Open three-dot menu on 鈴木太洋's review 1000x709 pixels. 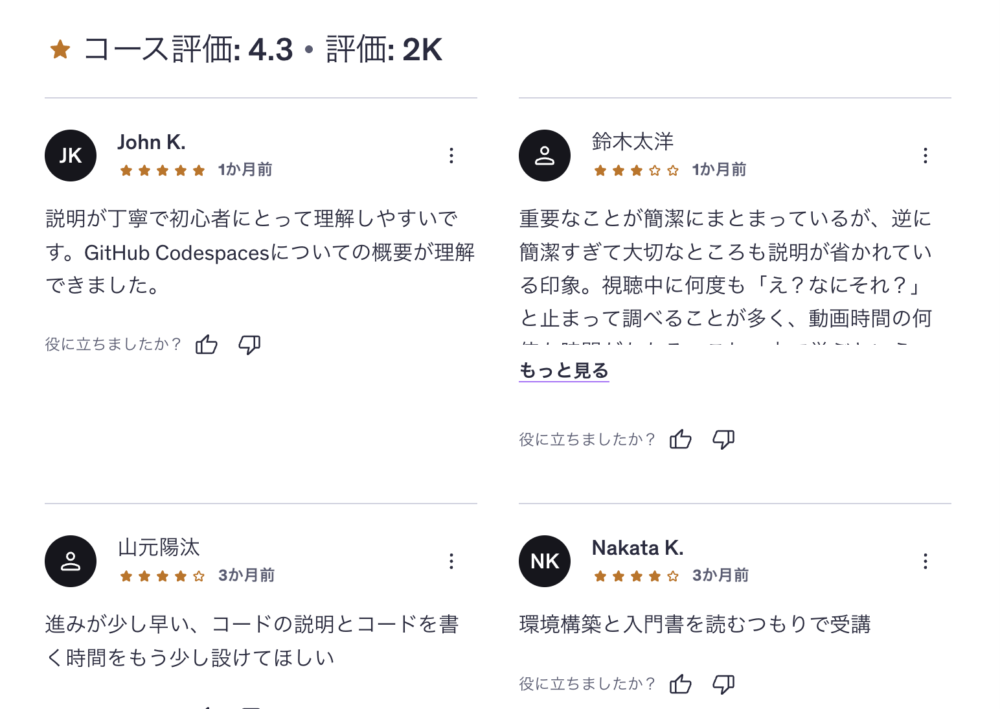pos(925,155)
